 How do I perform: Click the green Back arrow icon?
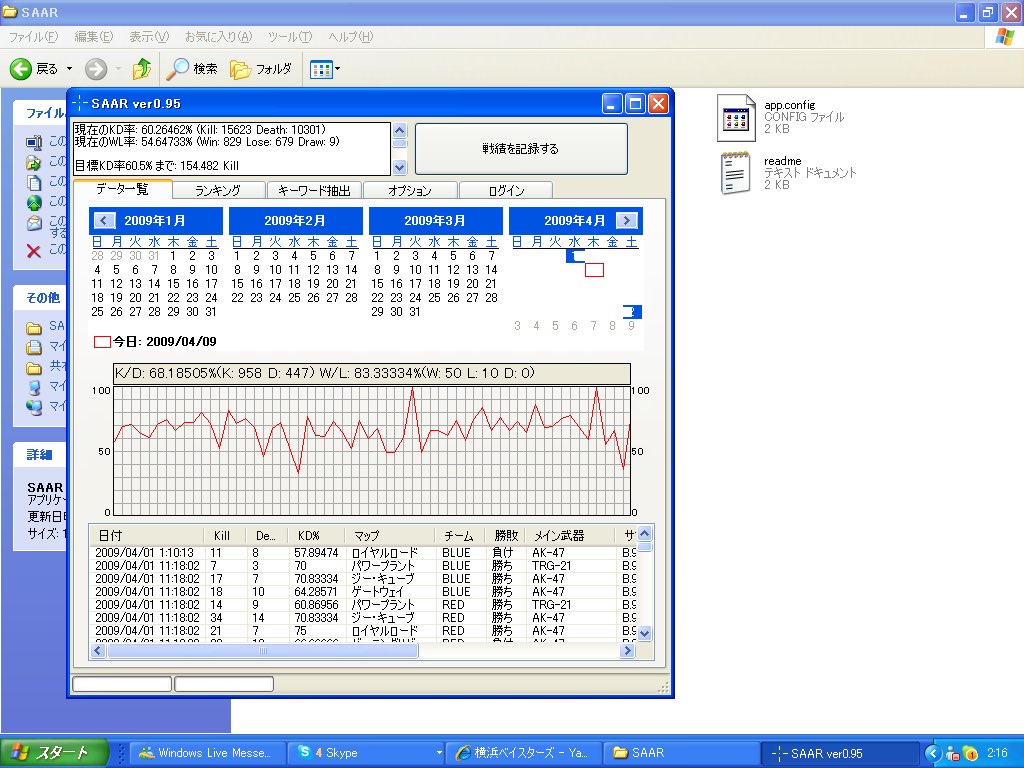click(20, 69)
